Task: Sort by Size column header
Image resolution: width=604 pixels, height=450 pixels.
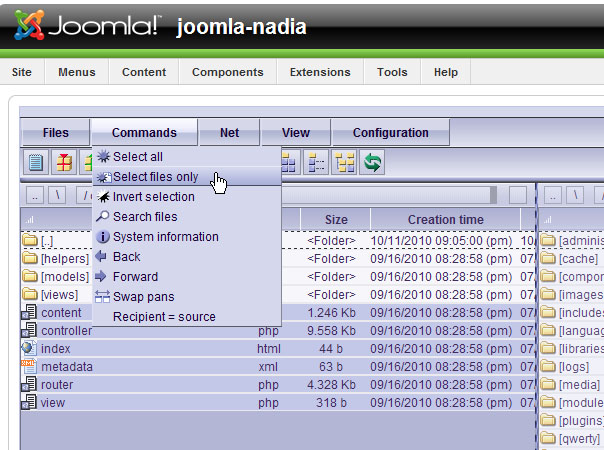Action: tap(336, 219)
